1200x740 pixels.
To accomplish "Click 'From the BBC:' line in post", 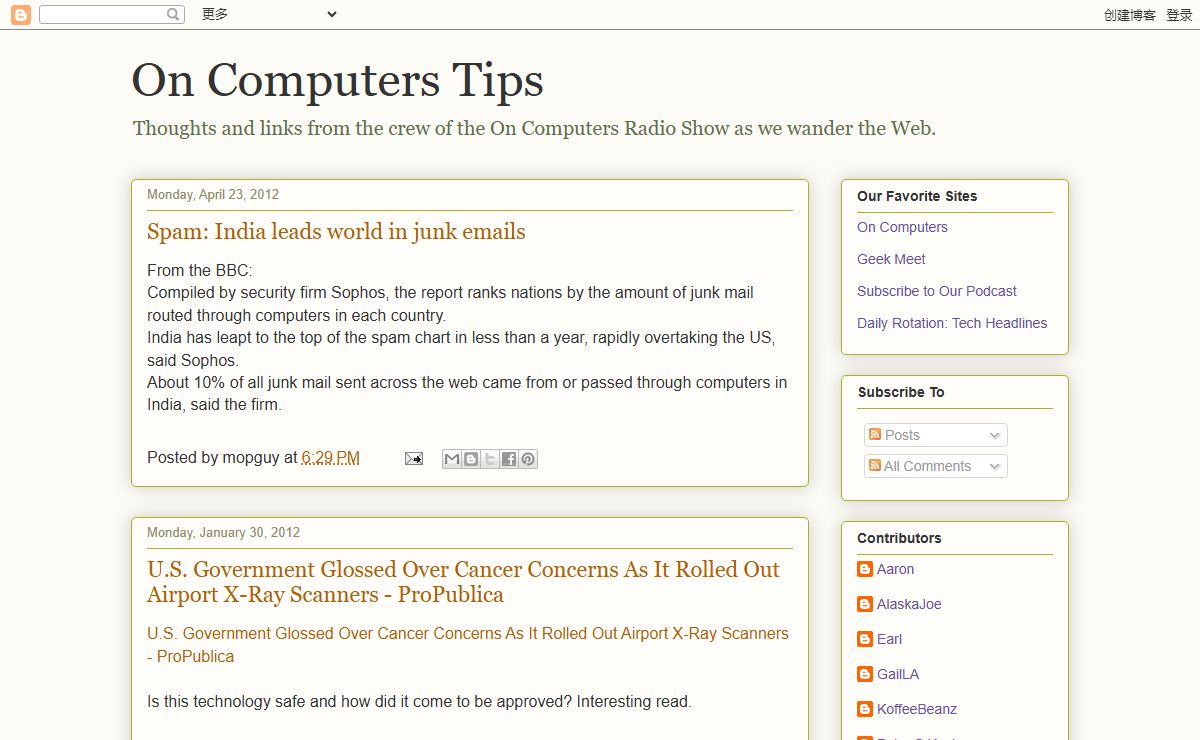I will [200, 270].
